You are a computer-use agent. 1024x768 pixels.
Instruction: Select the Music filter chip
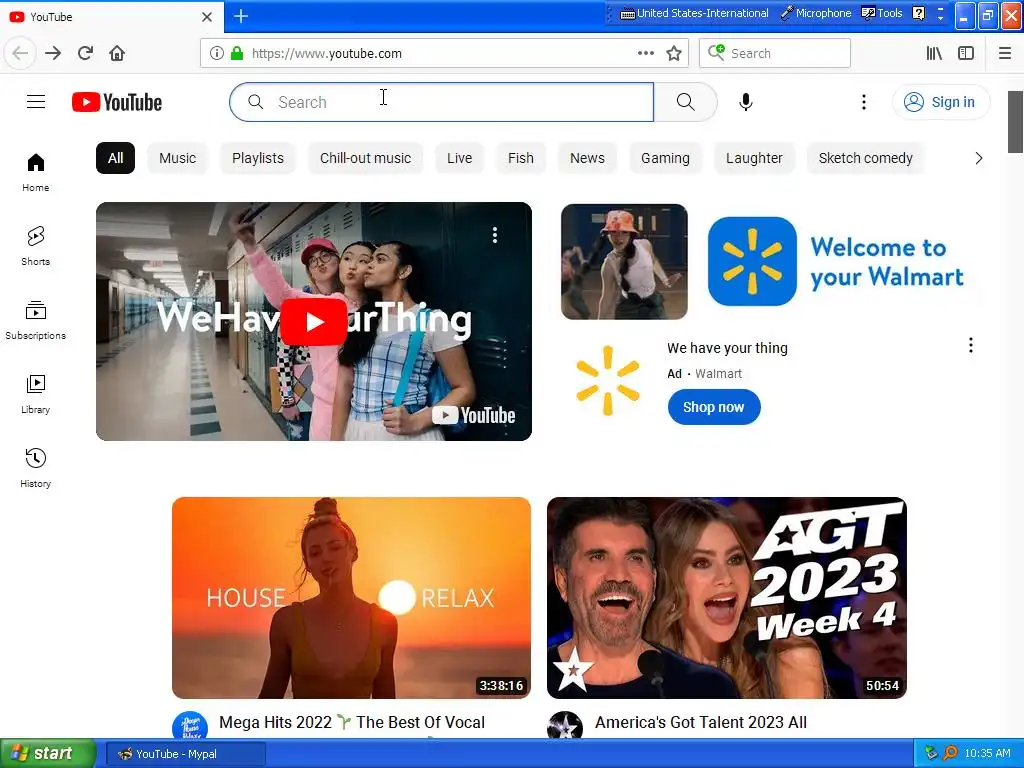(x=178, y=158)
